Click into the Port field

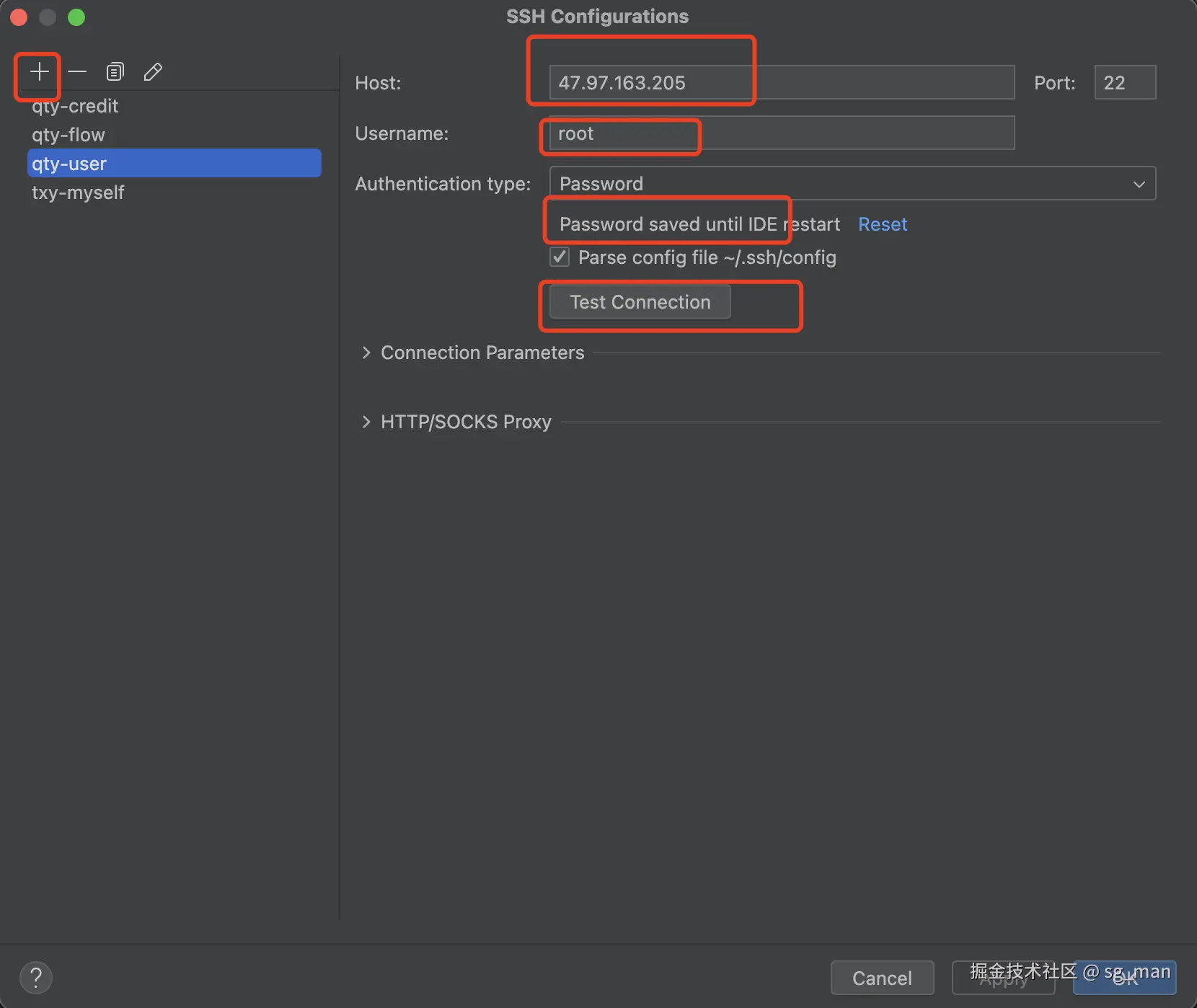tap(1125, 83)
